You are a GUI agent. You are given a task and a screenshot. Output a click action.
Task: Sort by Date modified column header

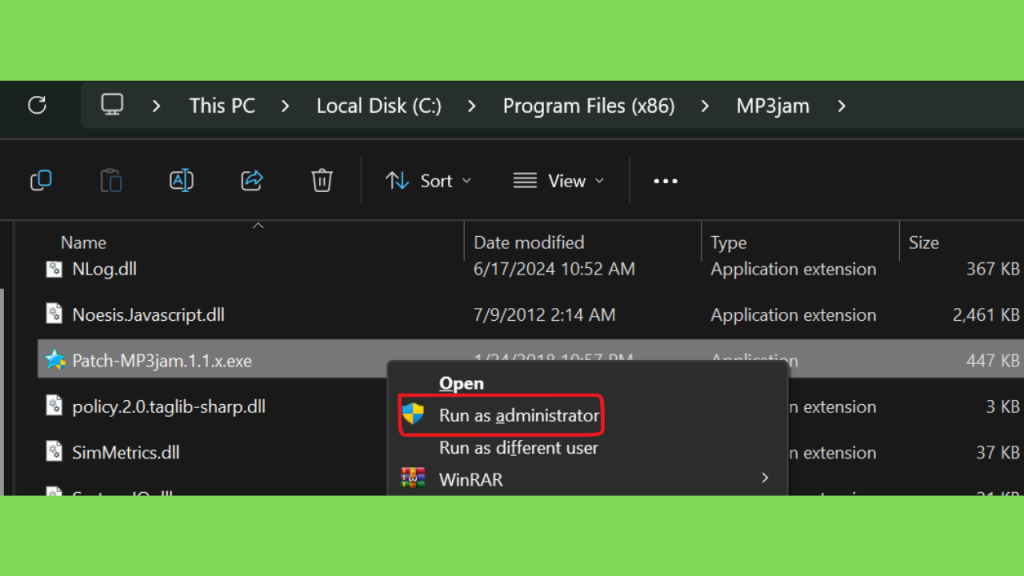pos(529,242)
